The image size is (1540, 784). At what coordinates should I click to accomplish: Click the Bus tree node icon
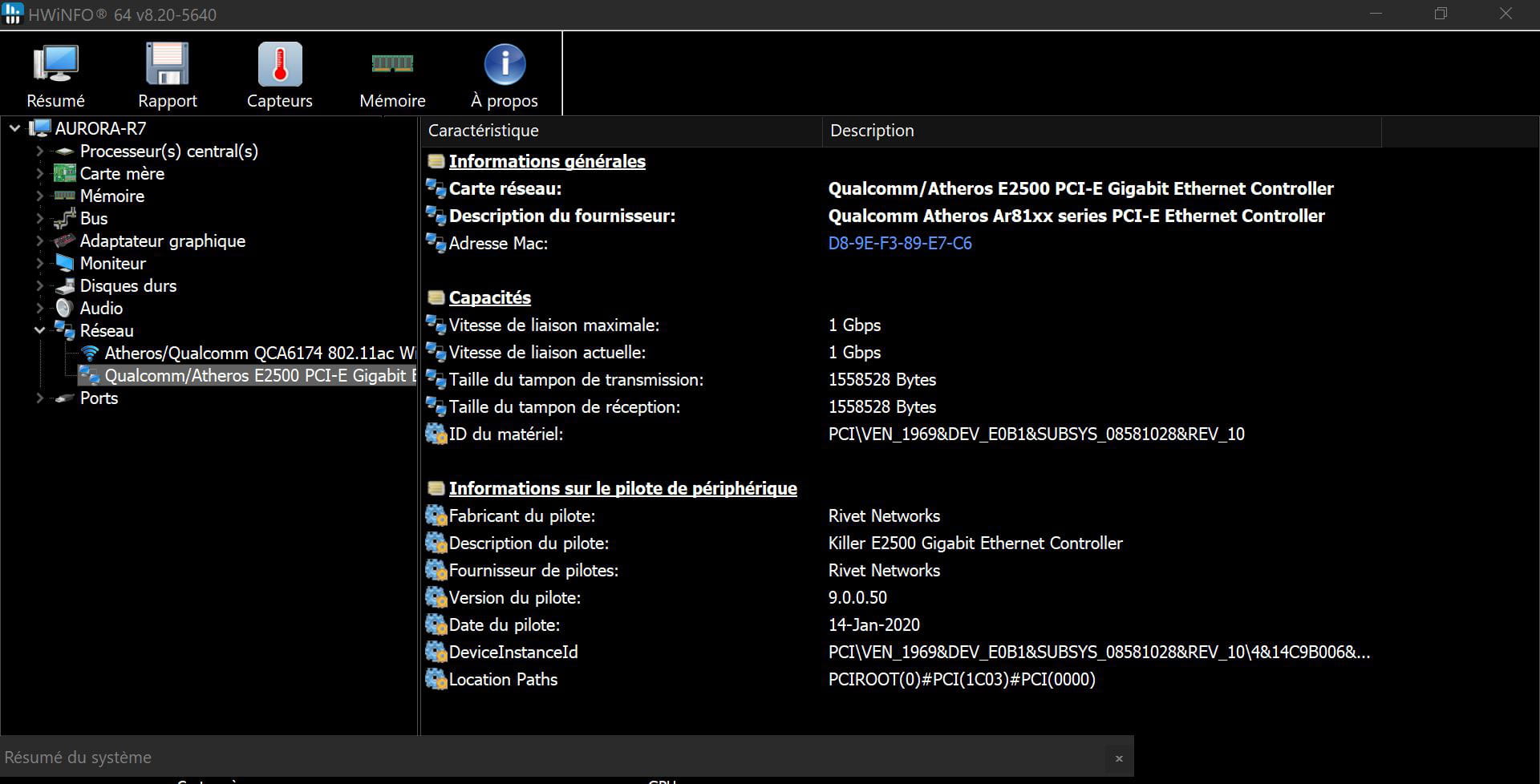tap(64, 218)
